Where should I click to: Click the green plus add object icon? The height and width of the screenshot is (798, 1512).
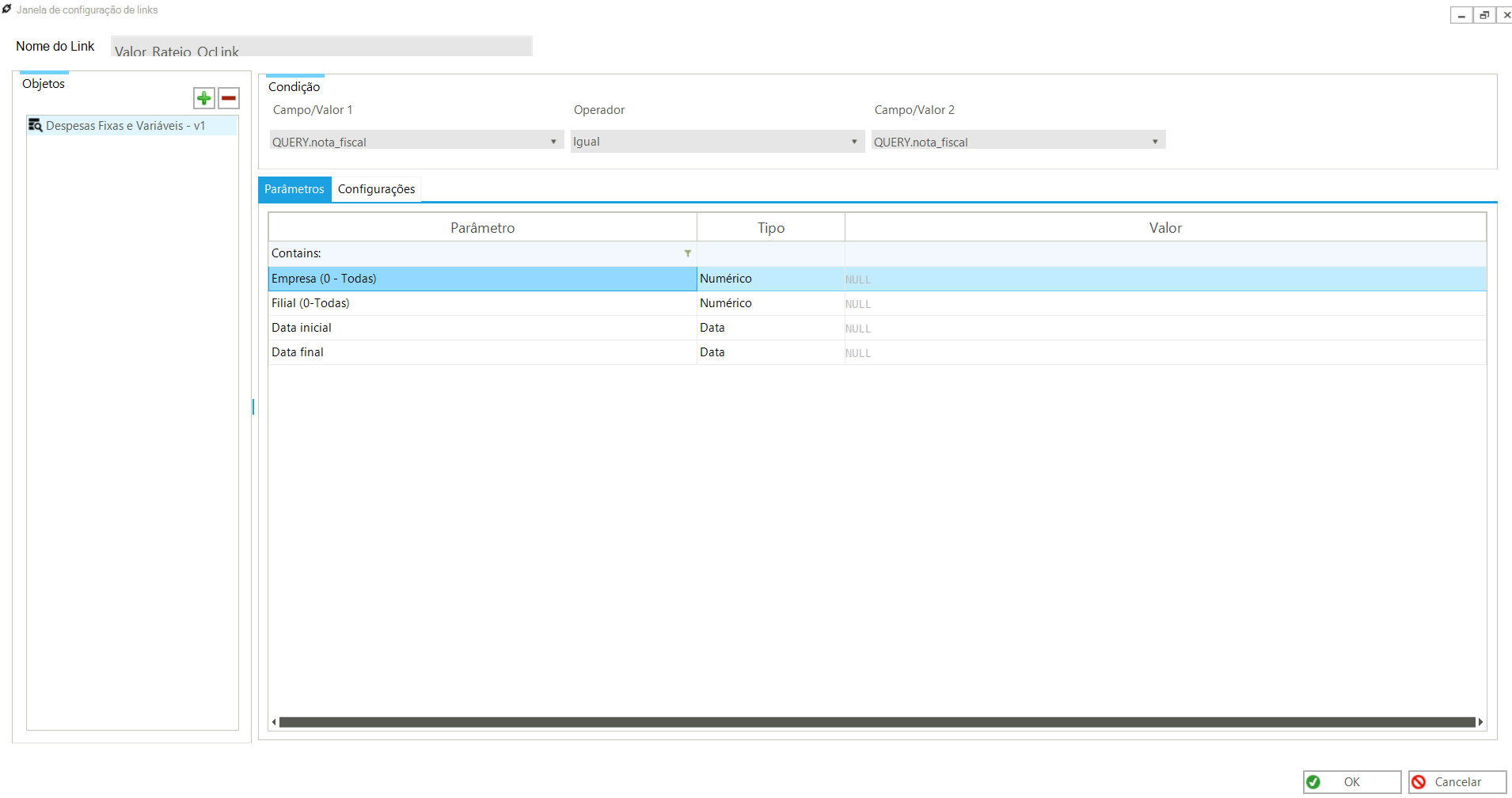tap(204, 98)
